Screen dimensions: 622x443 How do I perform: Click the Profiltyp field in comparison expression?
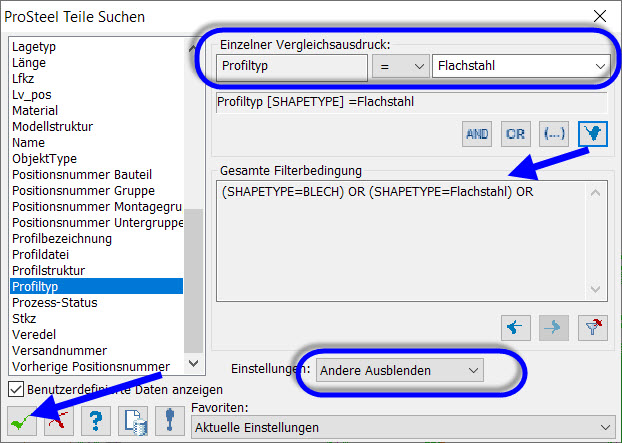point(292,67)
